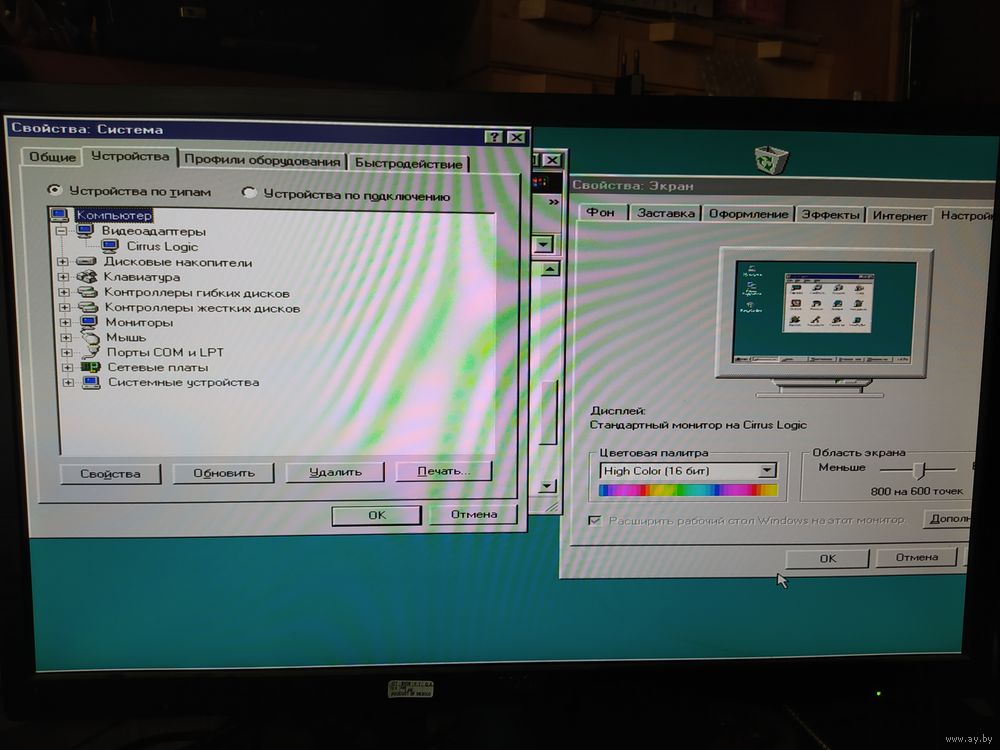Expand the Порты COM и LPT node
Viewport: 1000px width, 750px height.
(x=66, y=352)
